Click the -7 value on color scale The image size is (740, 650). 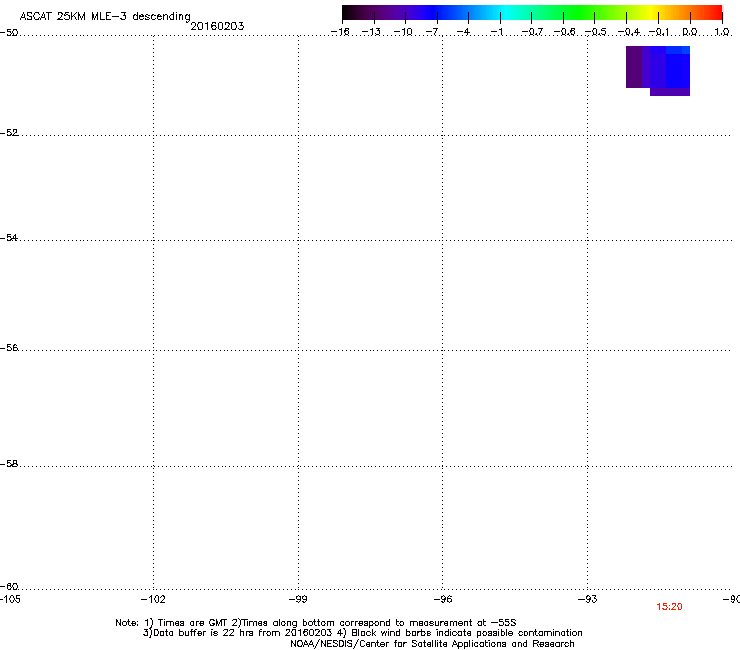pos(433,32)
